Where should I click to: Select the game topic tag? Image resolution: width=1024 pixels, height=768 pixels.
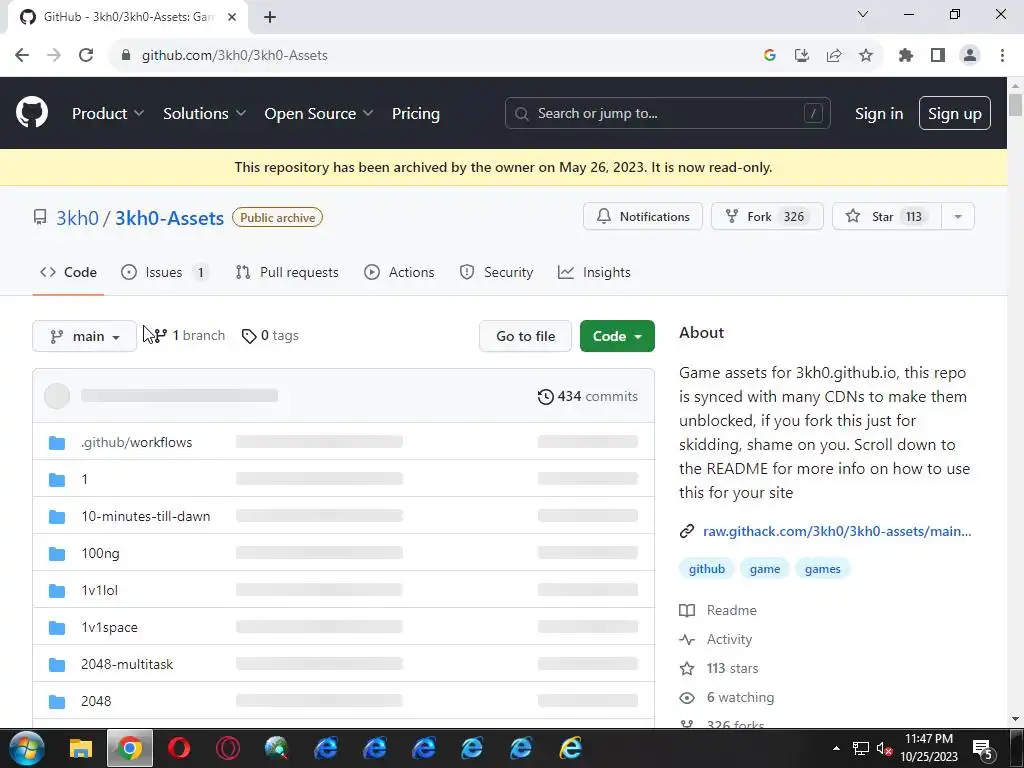tap(765, 569)
